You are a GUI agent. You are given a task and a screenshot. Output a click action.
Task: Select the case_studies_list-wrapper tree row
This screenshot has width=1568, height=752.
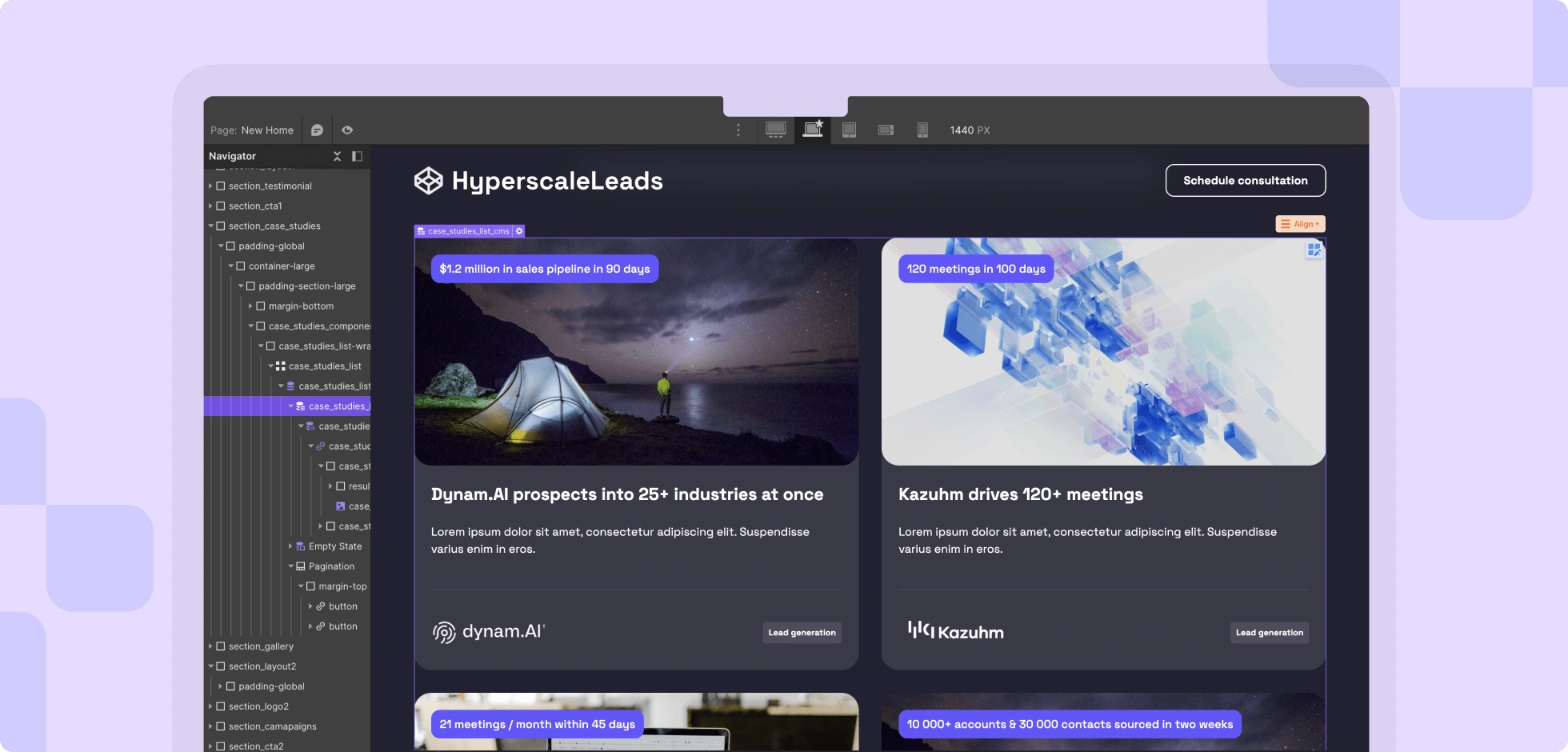[x=287, y=346]
